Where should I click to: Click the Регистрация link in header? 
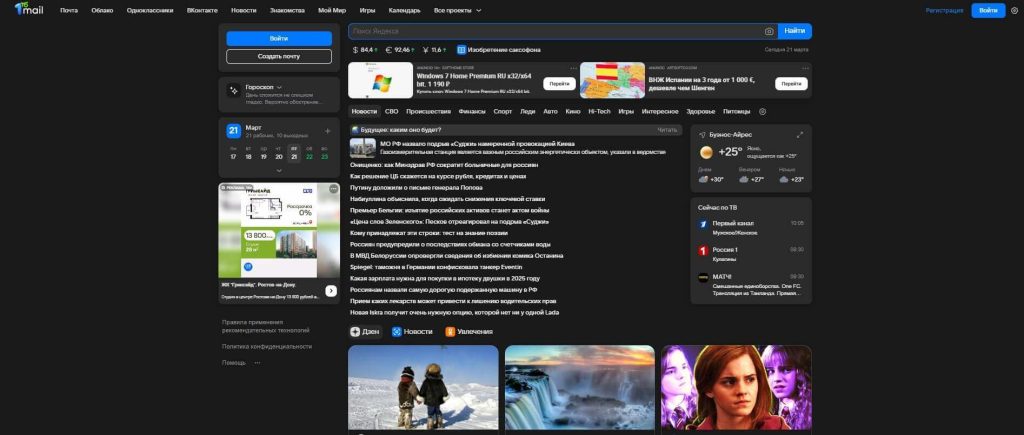pyautogui.click(x=944, y=10)
